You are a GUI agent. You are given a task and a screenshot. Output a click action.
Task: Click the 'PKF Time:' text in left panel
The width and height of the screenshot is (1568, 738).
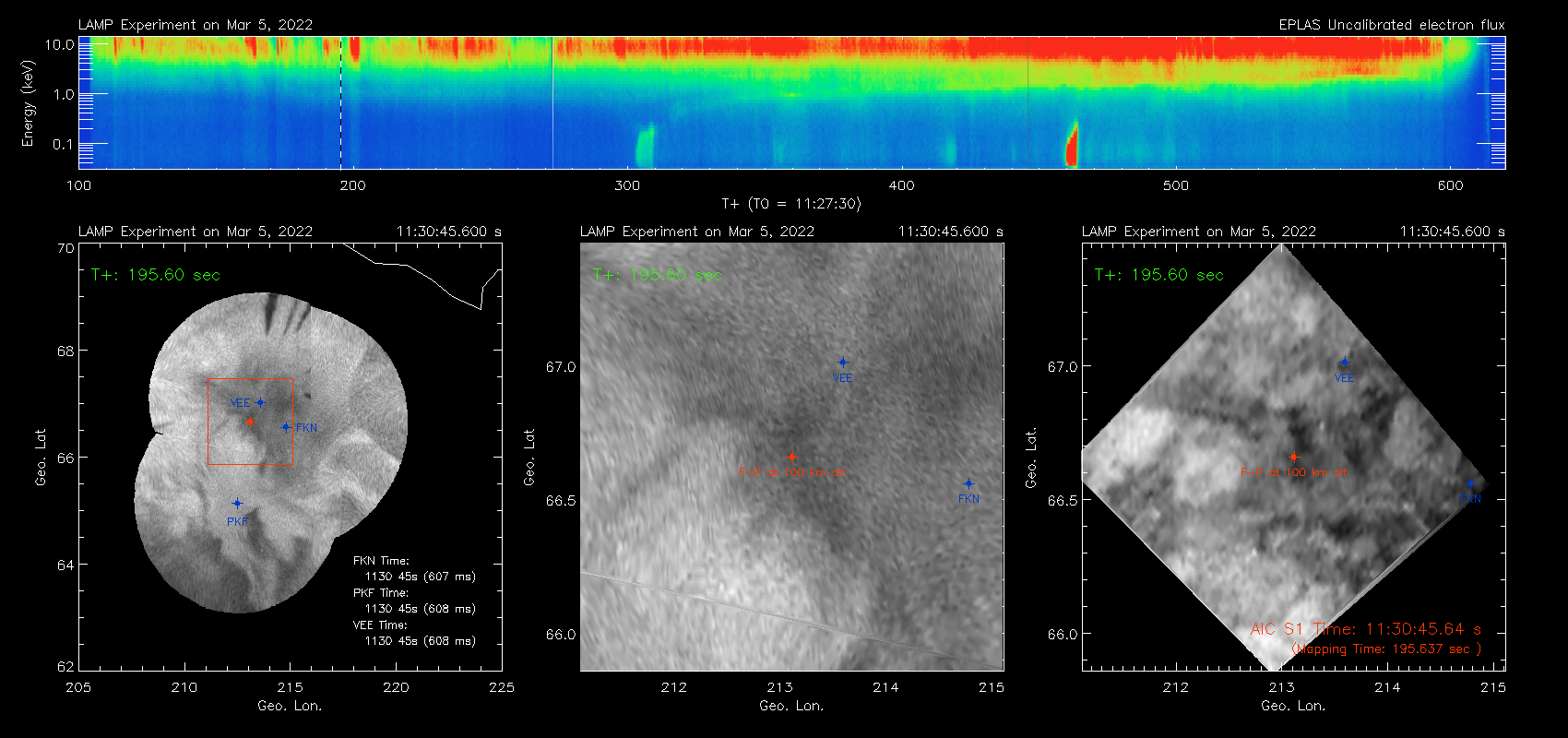(x=380, y=592)
